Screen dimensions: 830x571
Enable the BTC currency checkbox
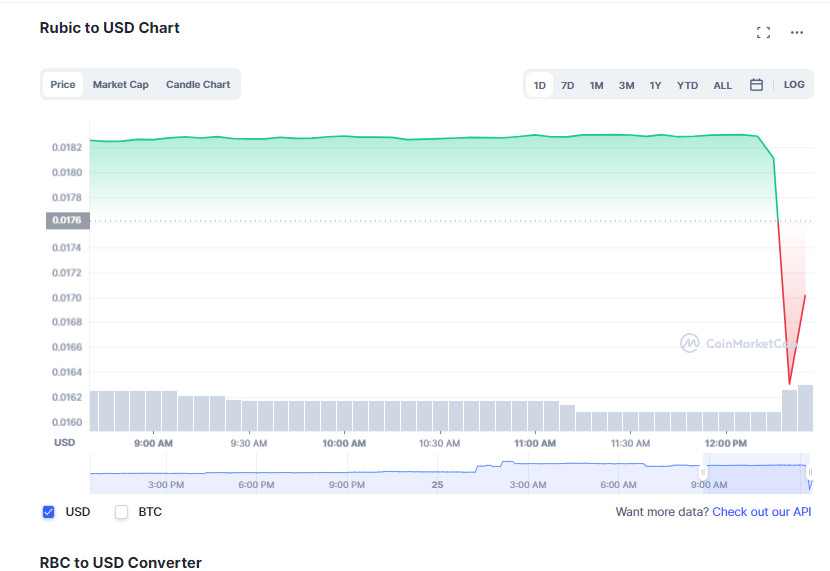pyautogui.click(x=122, y=512)
